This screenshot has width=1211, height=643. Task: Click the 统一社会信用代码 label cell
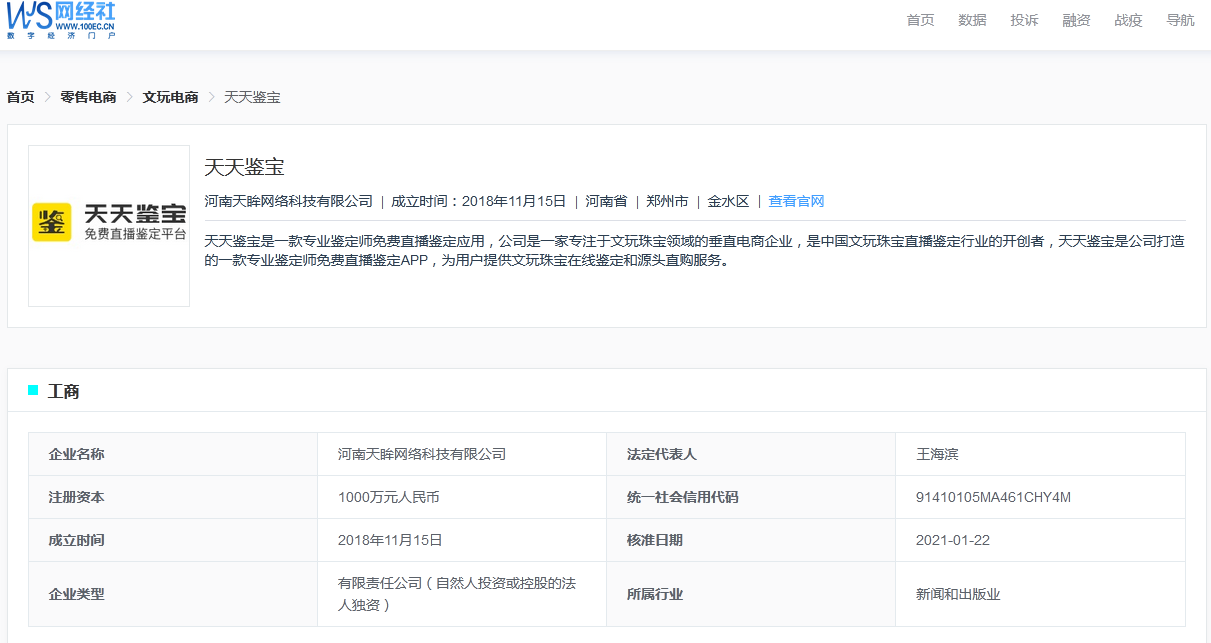pyautogui.click(x=751, y=497)
